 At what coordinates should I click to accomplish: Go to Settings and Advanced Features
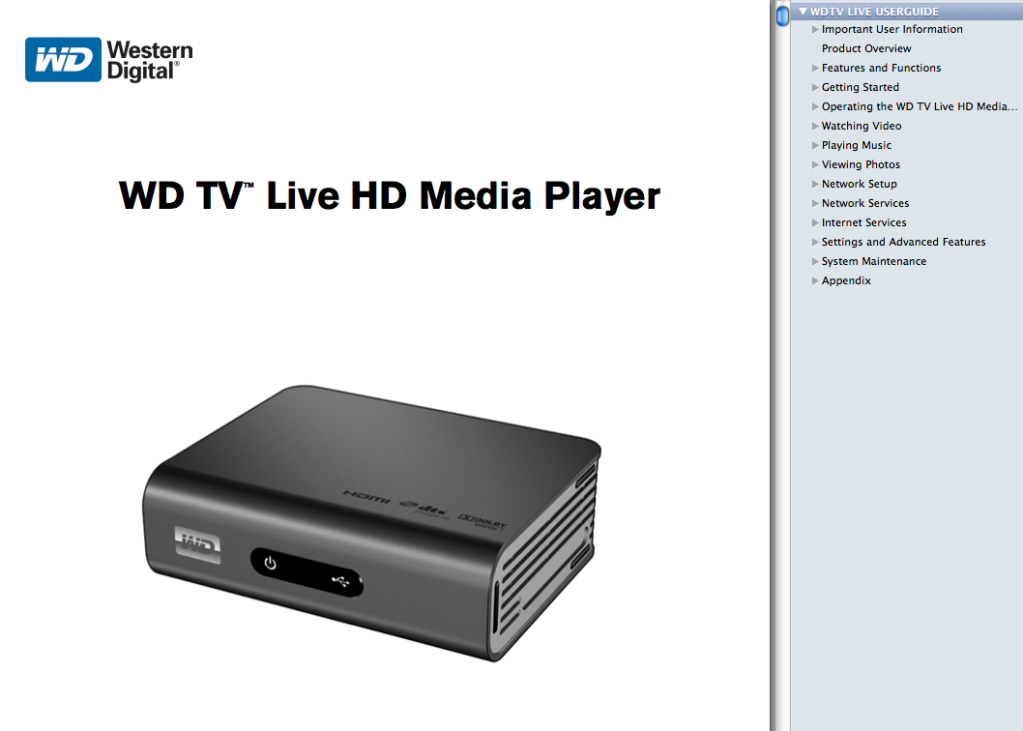coord(903,242)
